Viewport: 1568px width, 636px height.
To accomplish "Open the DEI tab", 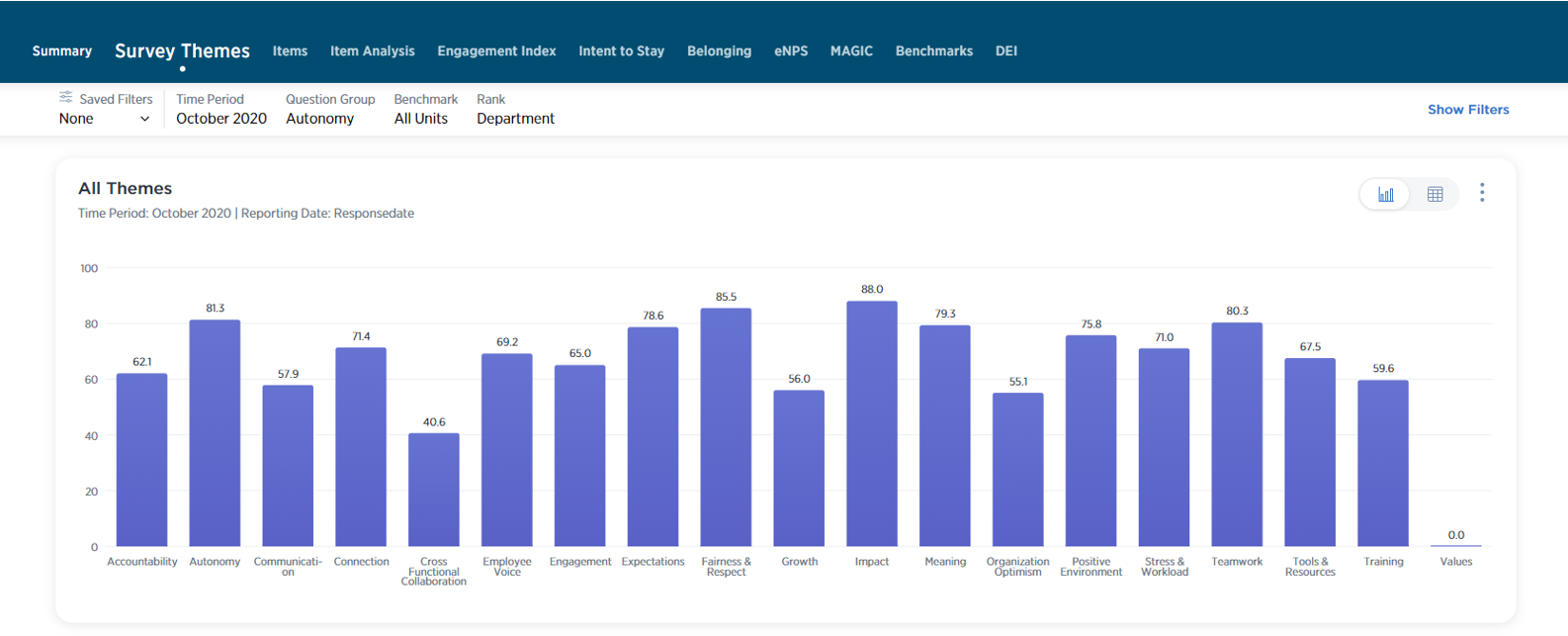I will click(x=1005, y=51).
